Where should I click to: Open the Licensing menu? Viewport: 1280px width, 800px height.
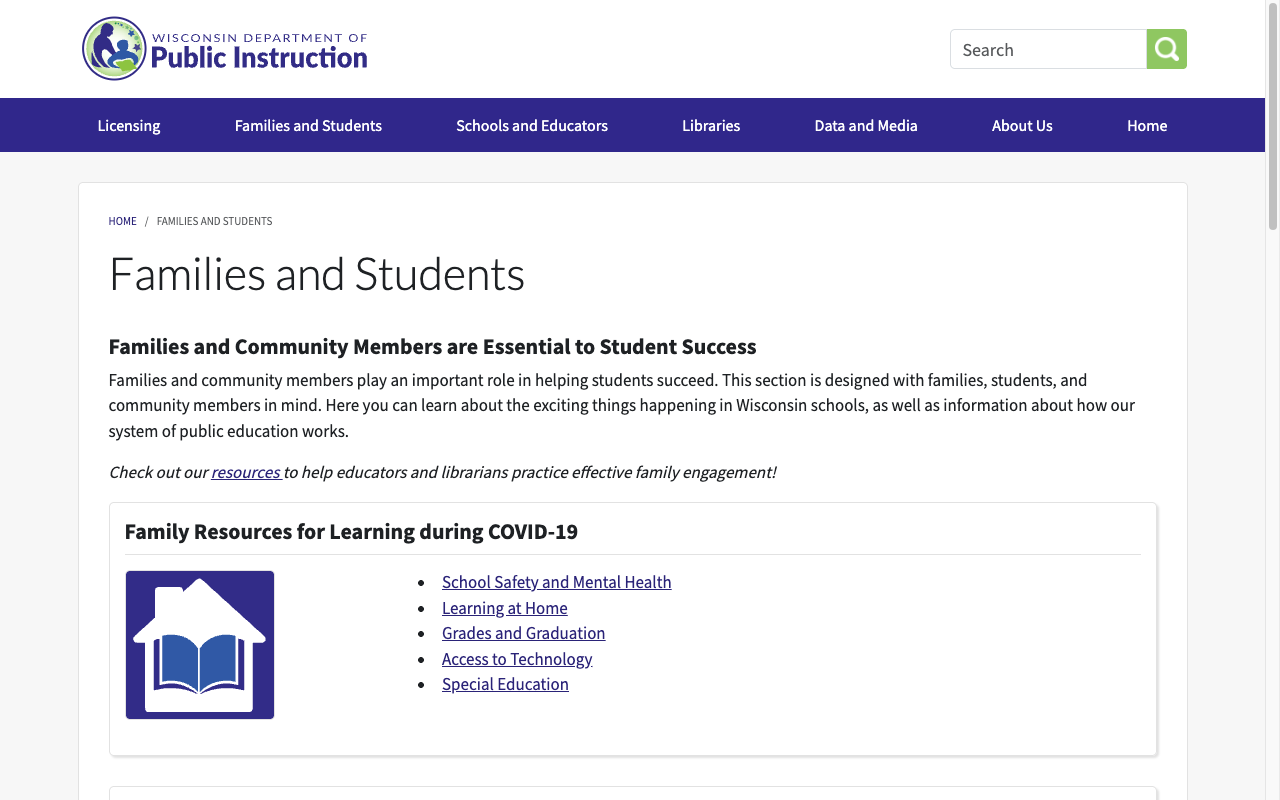coord(129,125)
